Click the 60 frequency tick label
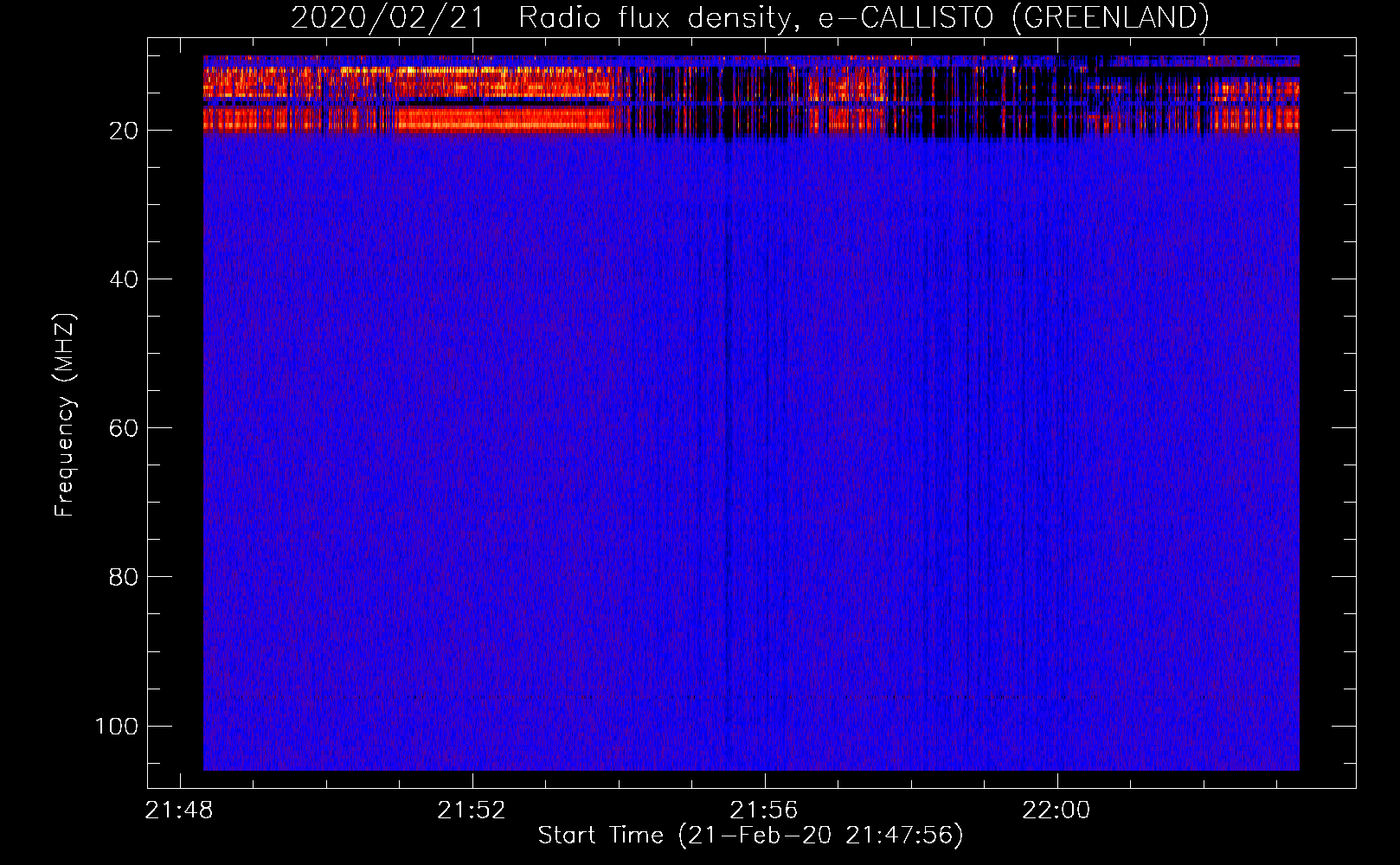The image size is (1400, 865). pos(124,428)
